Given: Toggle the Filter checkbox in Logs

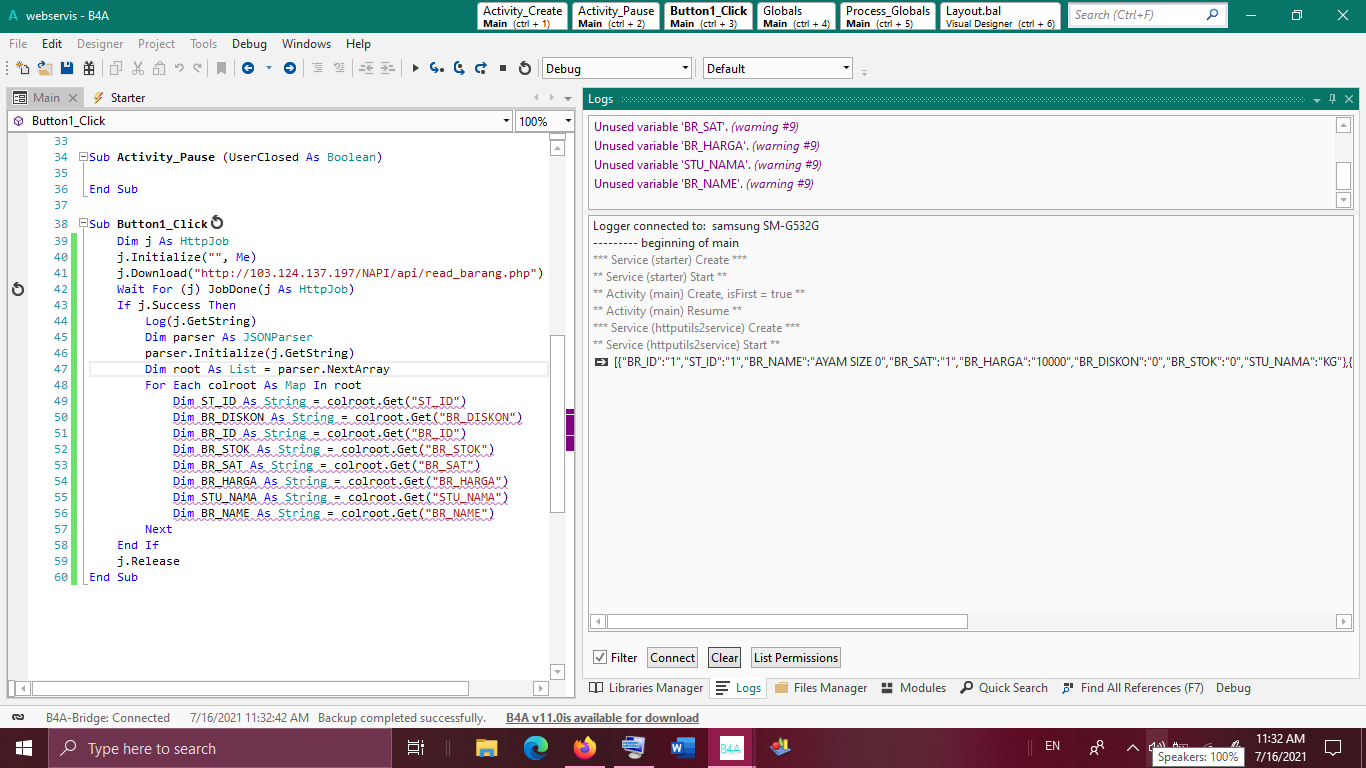Looking at the screenshot, I should click(x=600, y=657).
